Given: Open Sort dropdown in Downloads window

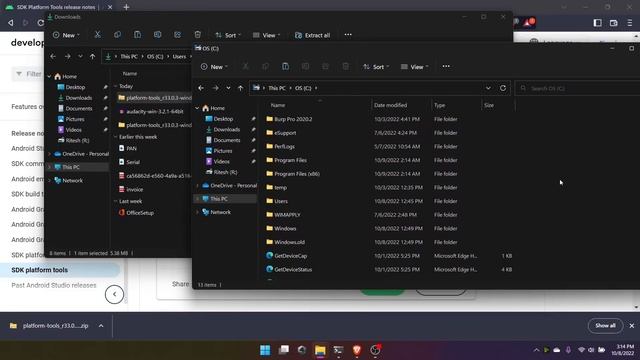Looking at the screenshot, I should pyautogui.click(x=228, y=35).
